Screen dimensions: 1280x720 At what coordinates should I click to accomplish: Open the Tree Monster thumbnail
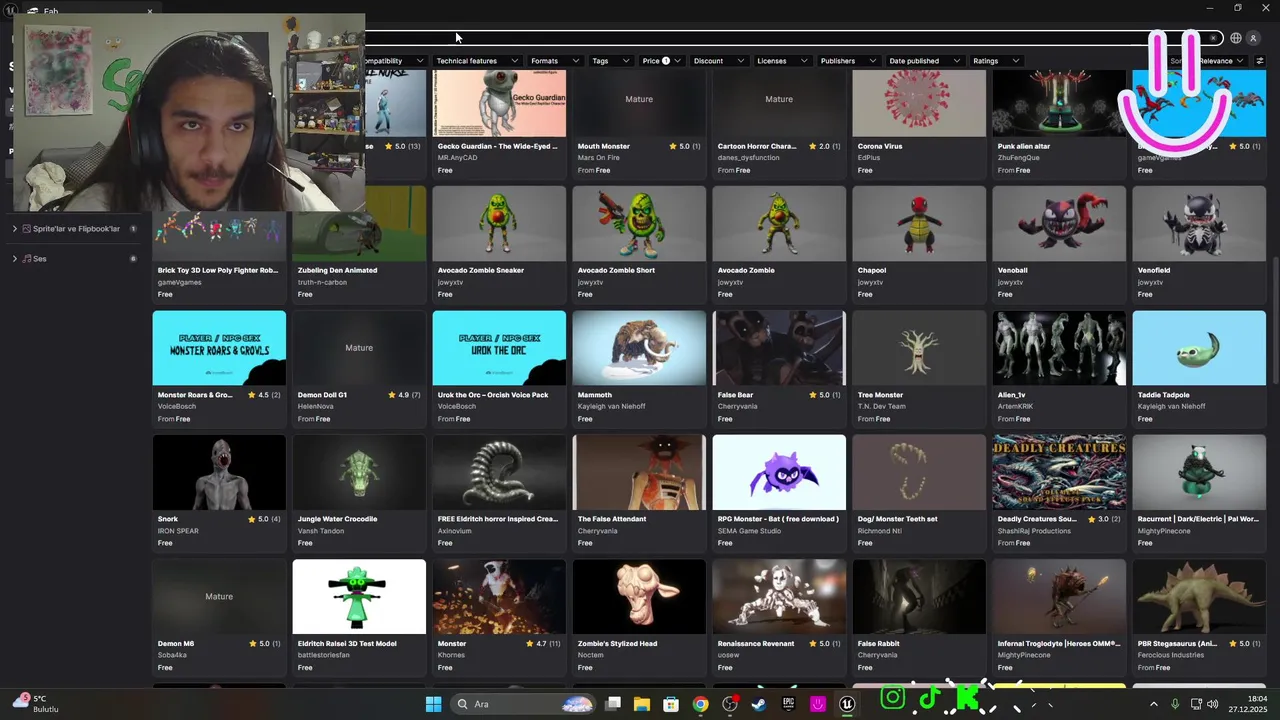(x=919, y=347)
